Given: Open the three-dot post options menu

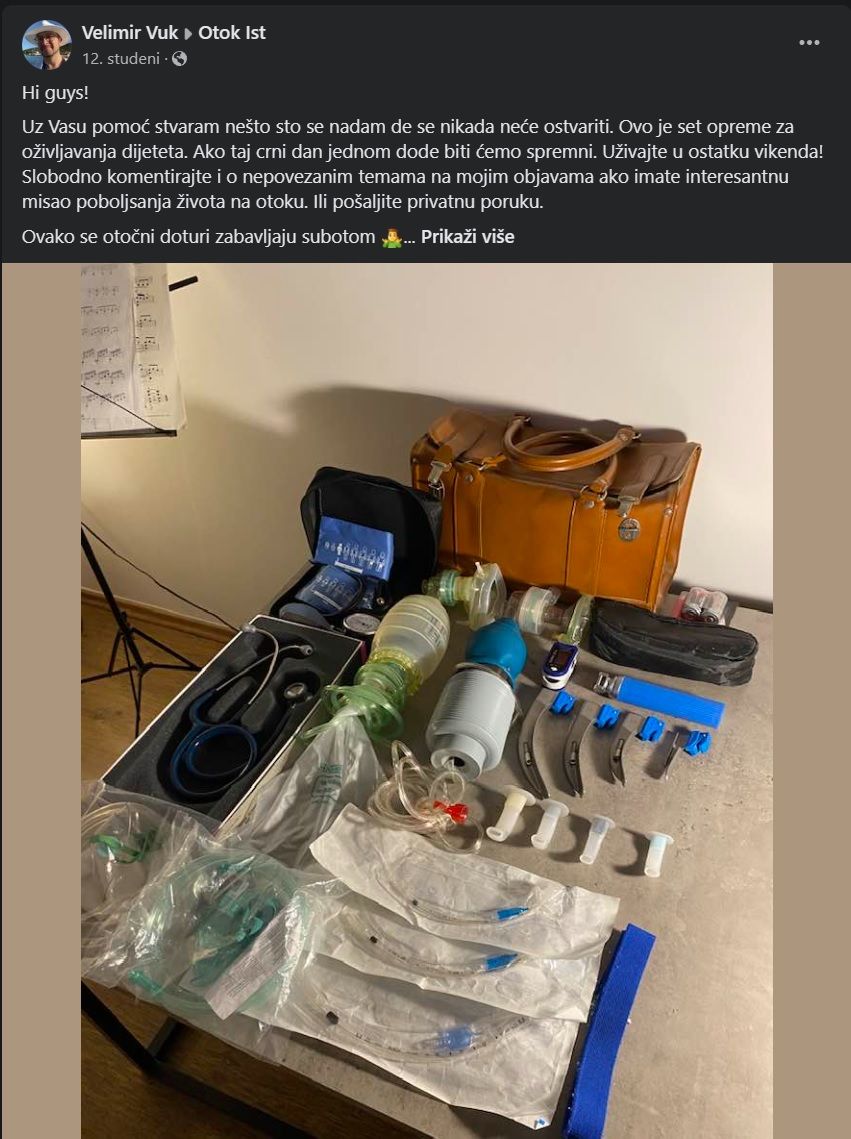Looking at the screenshot, I should tap(809, 43).
